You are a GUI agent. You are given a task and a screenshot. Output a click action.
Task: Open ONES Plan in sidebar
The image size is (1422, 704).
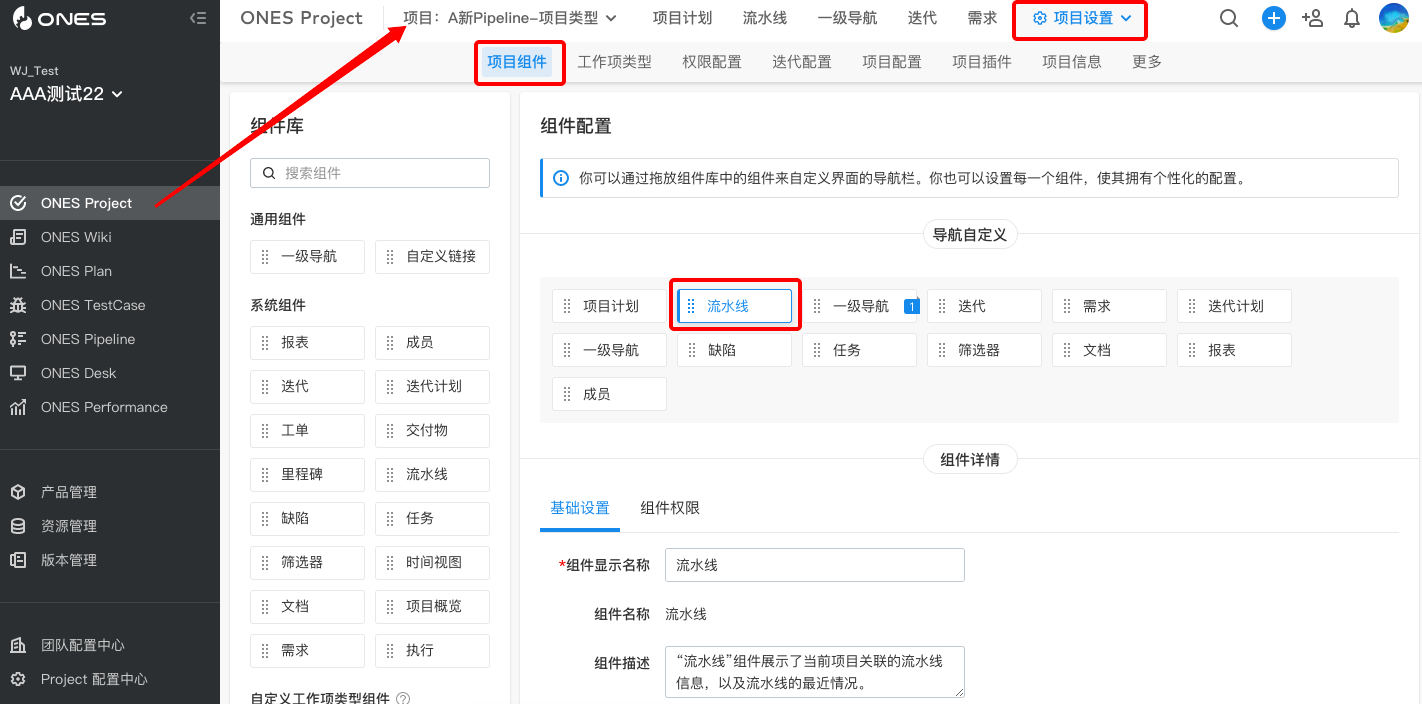[x=110, y=271]
